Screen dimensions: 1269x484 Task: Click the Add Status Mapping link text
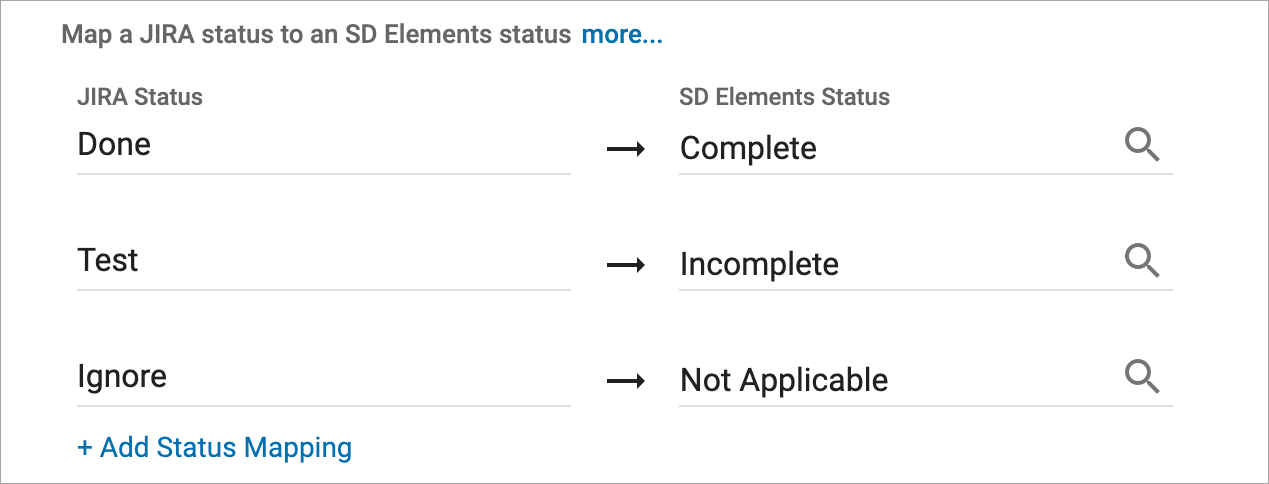point(226,447)
